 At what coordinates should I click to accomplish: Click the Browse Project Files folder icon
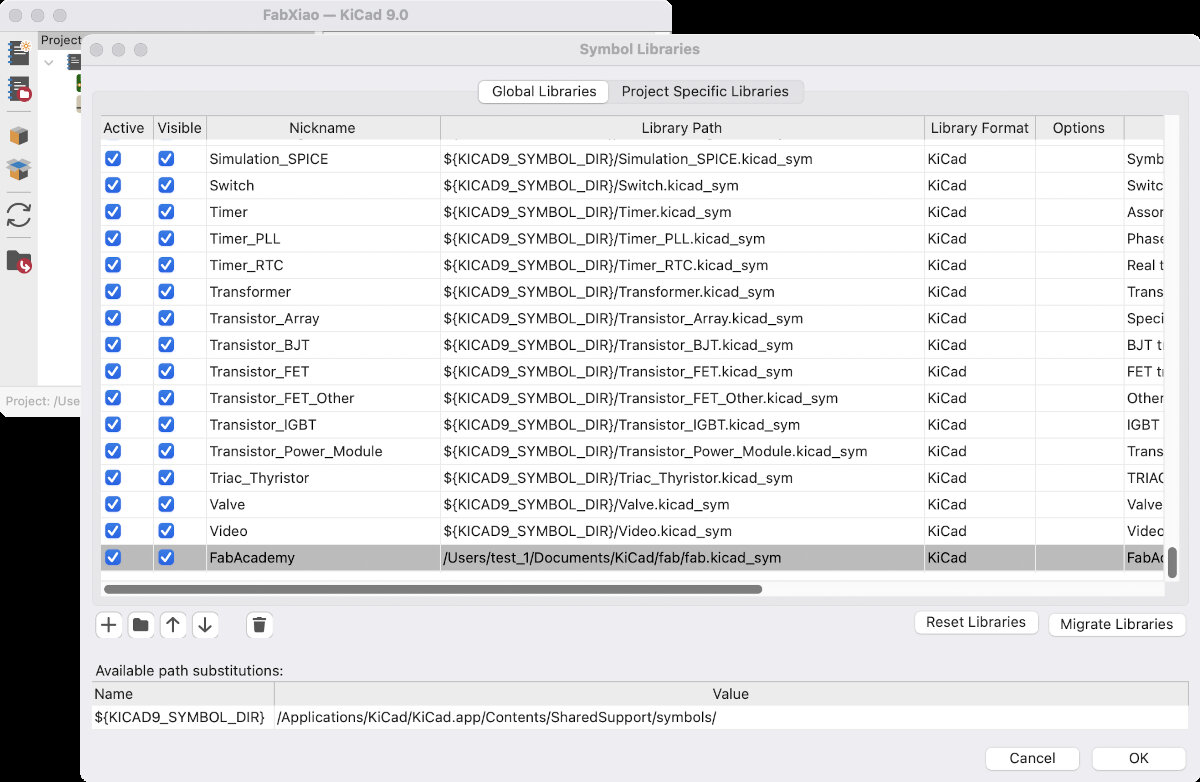tap(19, 261)
